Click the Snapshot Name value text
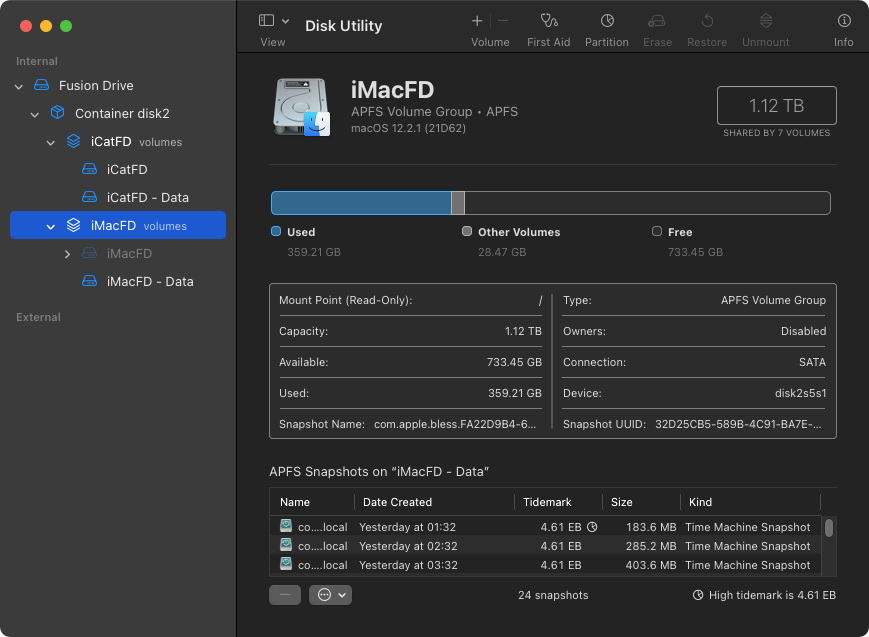 (455, 424)
